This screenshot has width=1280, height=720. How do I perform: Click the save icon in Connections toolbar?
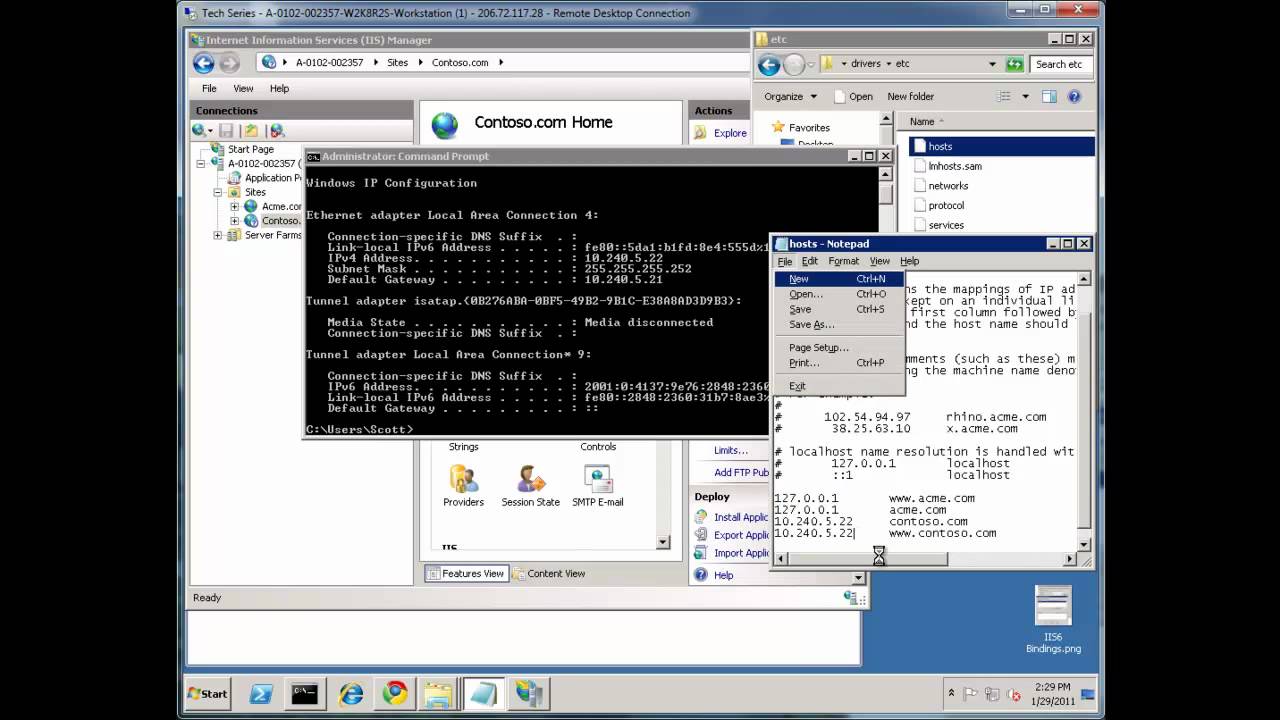point(227,130)
